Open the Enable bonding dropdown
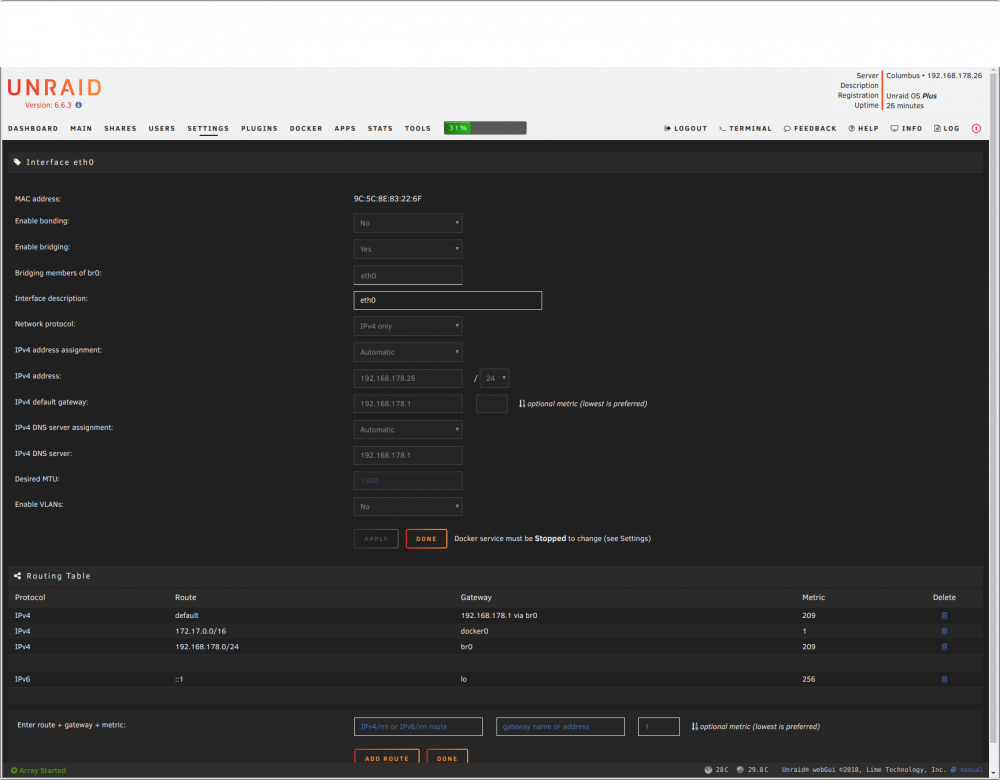The image size is (1000, 780). 408,223
